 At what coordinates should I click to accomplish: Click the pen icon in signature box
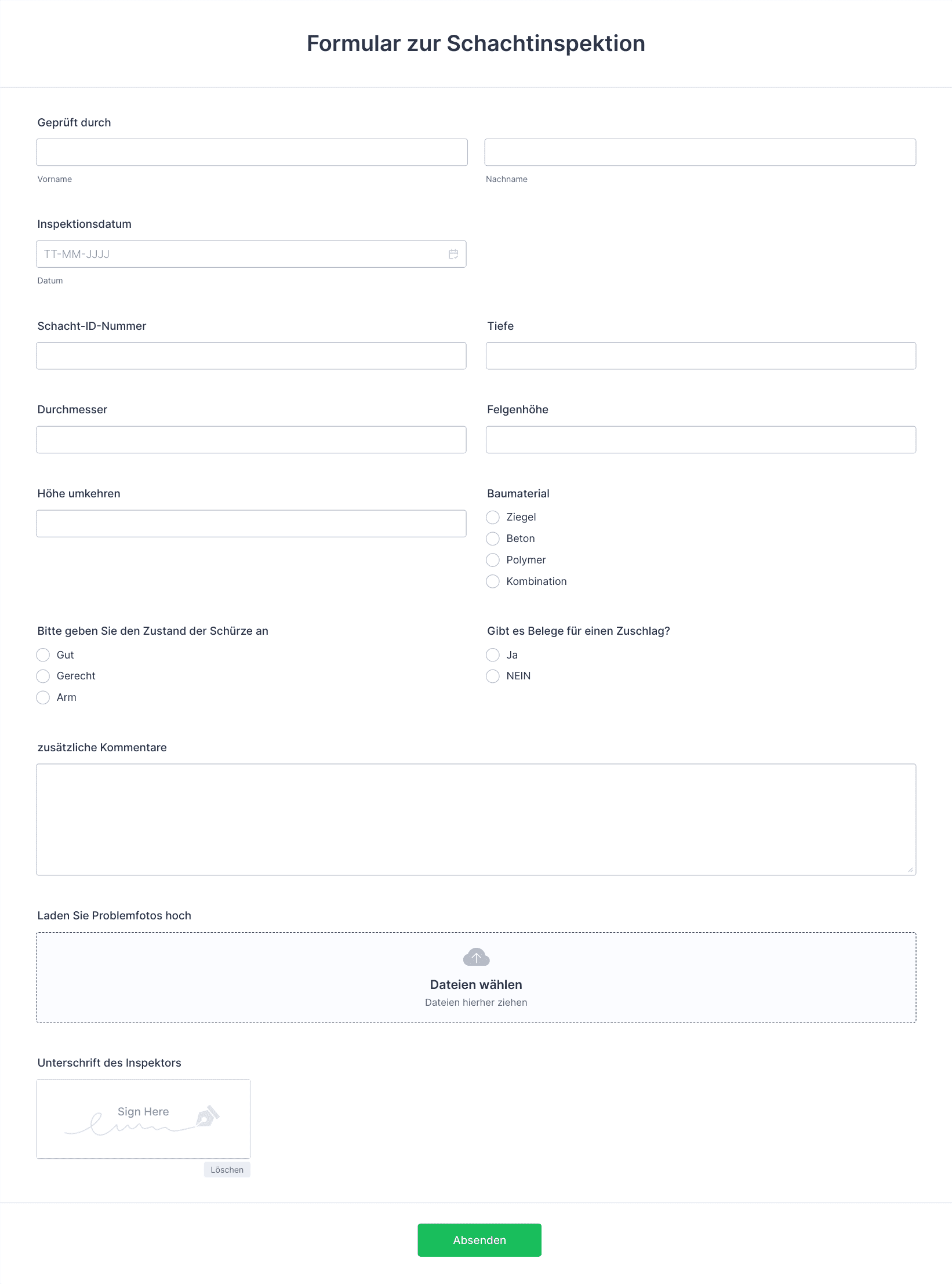click(208, 1116)
